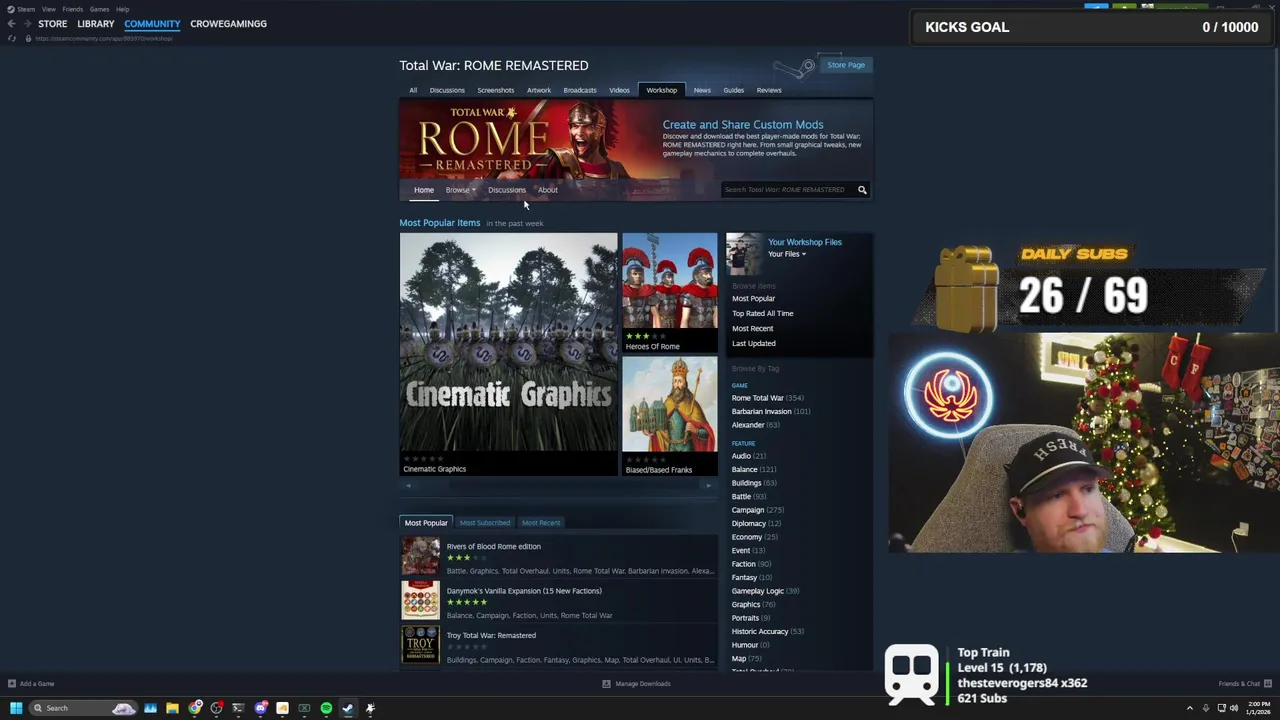Screen dimensions: 1280x720
Task: Switch to the Screenshots hub tab
Action: tap(495, 90)
